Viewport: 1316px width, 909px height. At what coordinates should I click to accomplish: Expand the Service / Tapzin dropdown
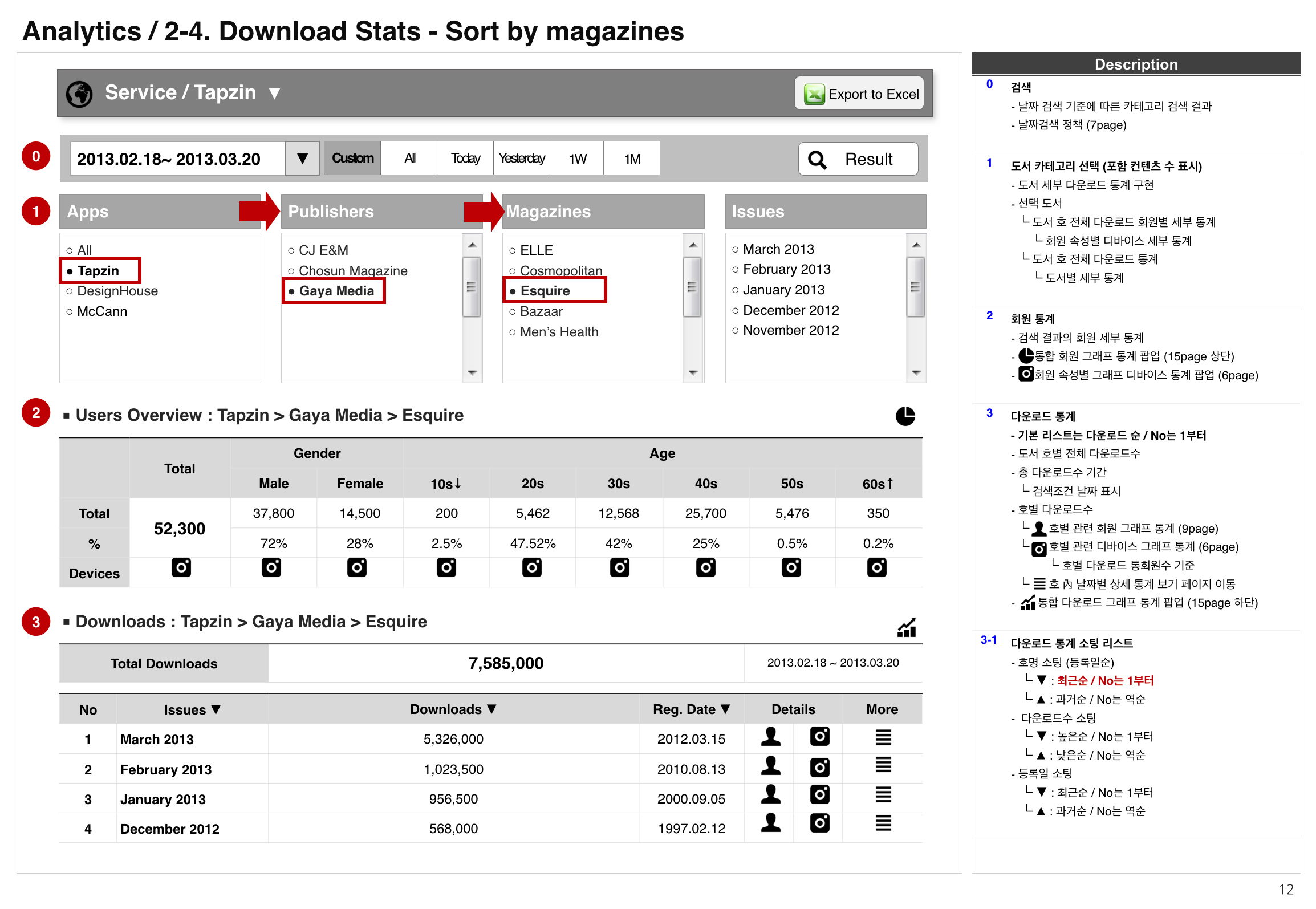tap(274, 93)
